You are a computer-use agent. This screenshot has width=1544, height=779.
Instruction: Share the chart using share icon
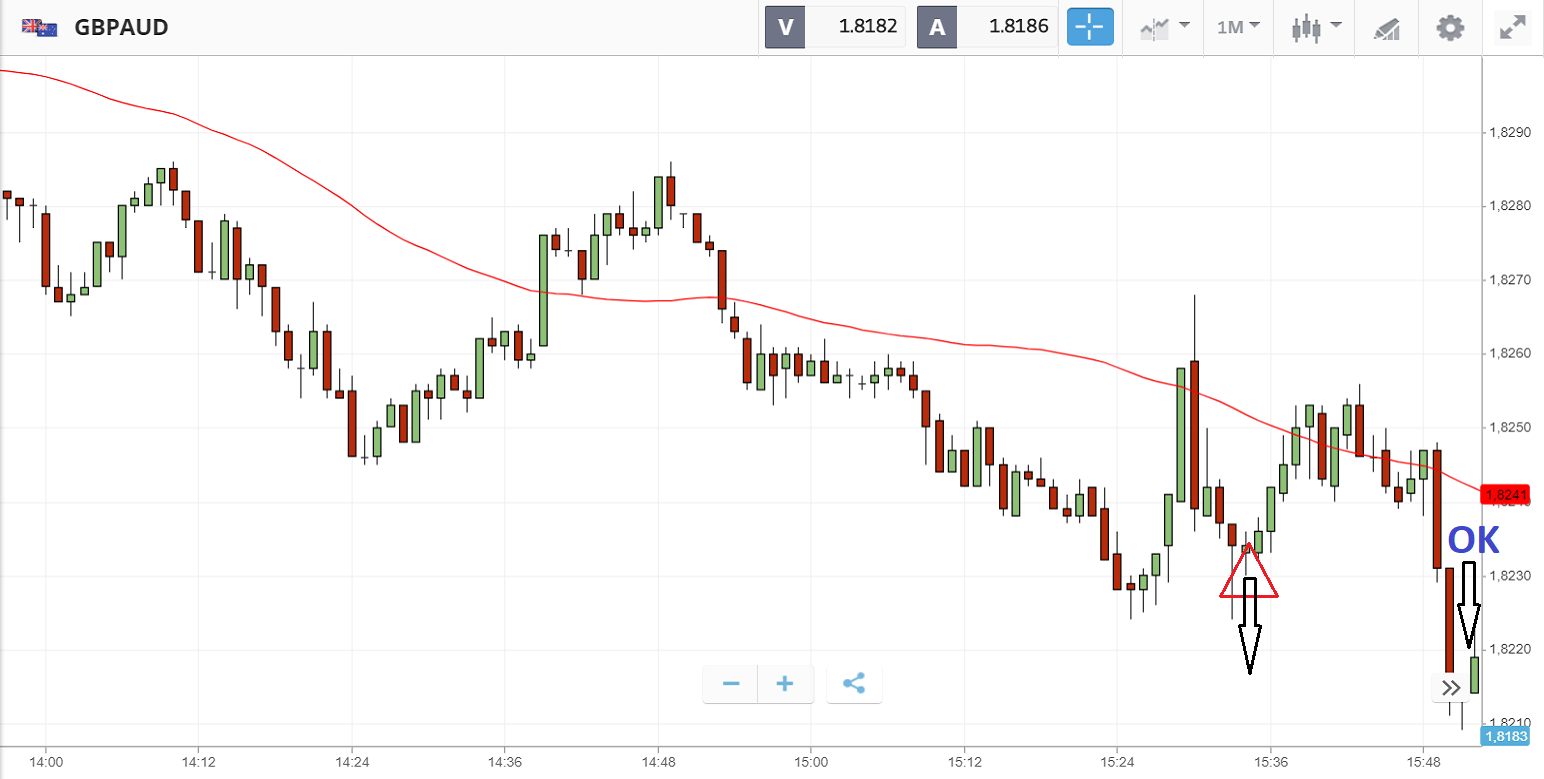tap(854, 684)
